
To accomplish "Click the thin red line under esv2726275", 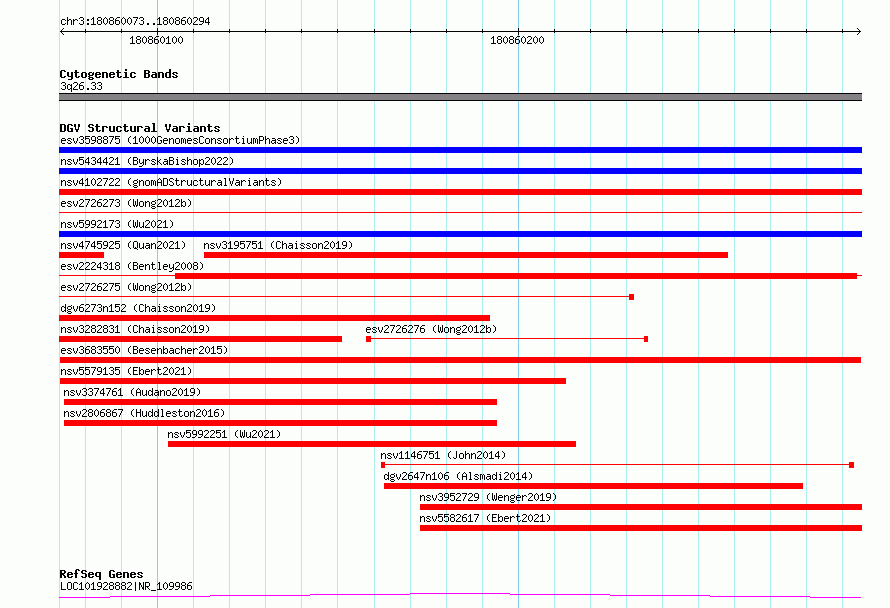I will point(346,297).
